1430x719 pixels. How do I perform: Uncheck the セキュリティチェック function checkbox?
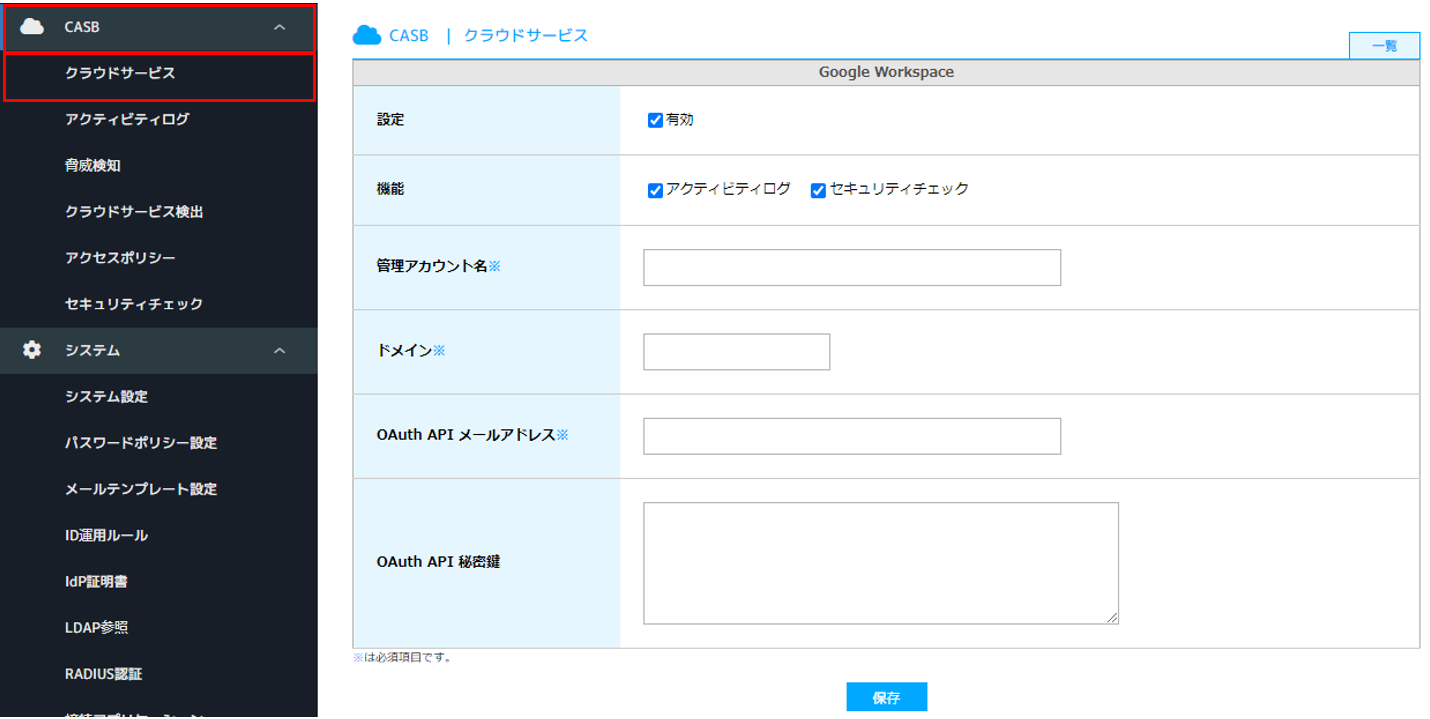pos(818,190)
